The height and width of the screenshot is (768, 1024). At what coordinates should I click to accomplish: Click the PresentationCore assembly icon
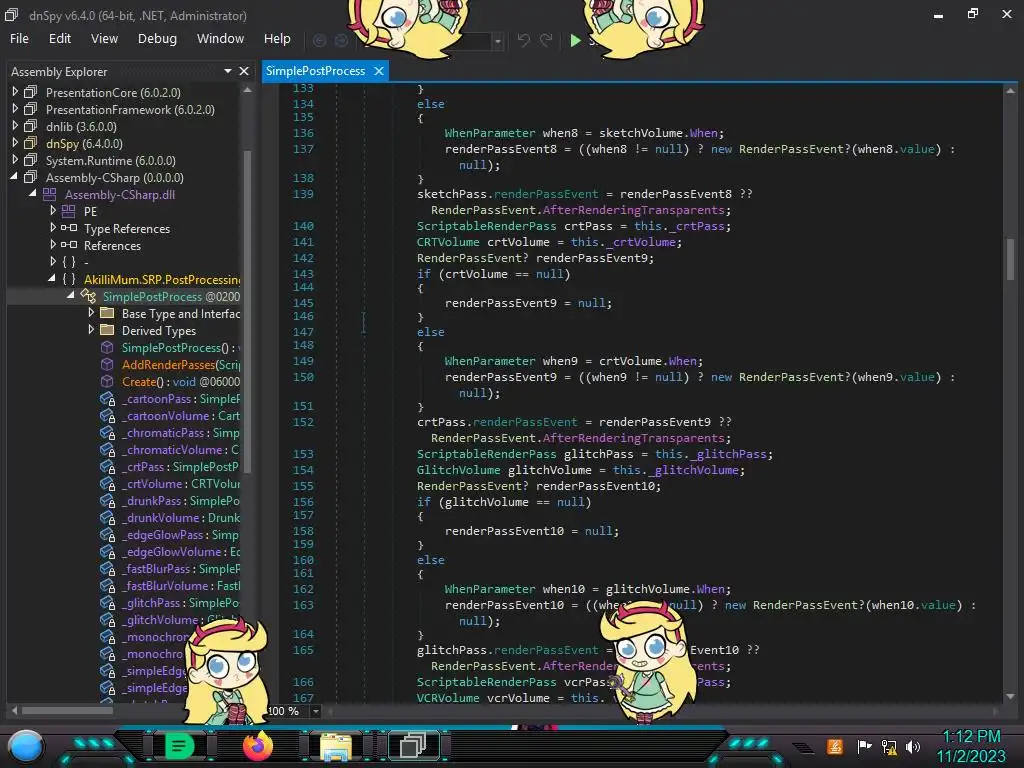(x=31, y=92)
